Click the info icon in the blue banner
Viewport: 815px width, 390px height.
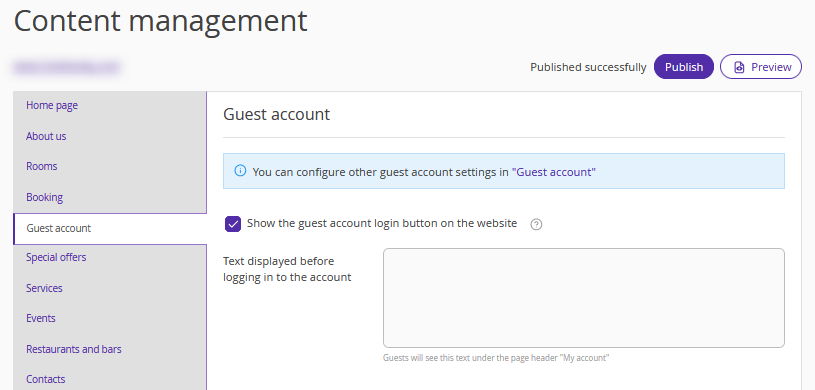click(240, 171)
